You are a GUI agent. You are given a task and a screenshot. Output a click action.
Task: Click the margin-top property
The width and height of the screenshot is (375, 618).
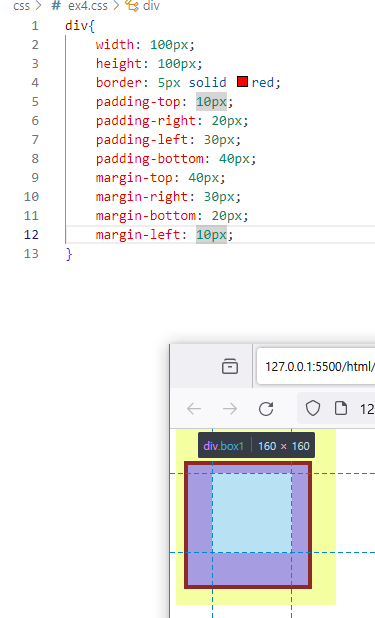click(x=134, y=178)
